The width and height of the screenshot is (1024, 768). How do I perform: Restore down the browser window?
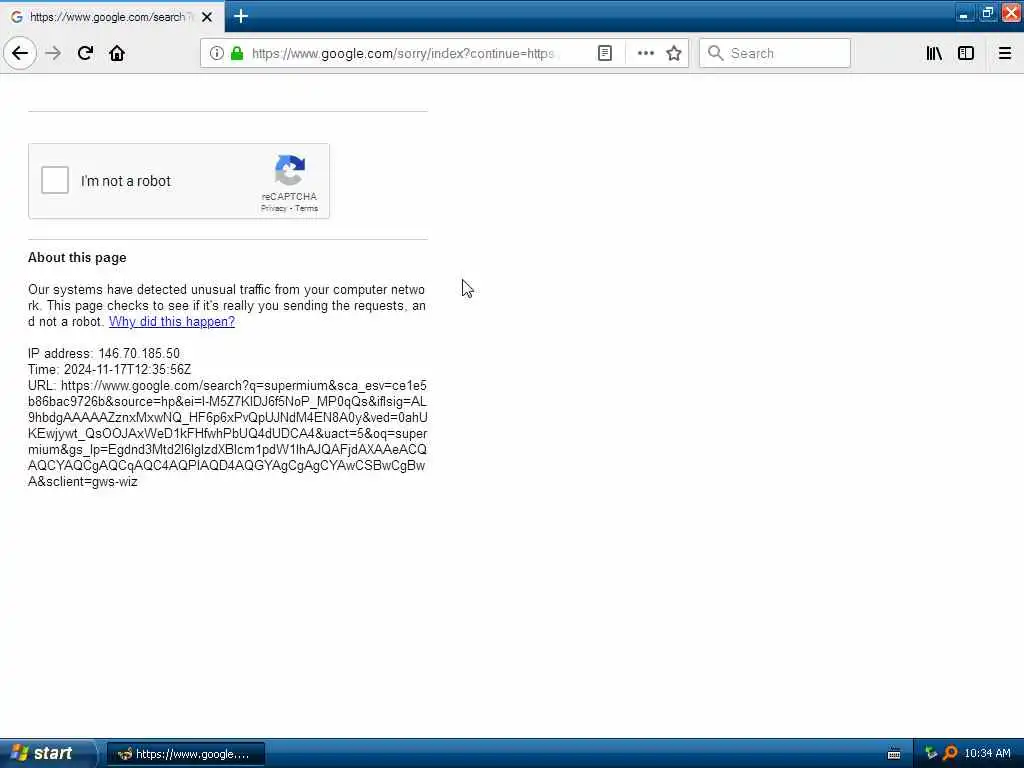[987, 12]
